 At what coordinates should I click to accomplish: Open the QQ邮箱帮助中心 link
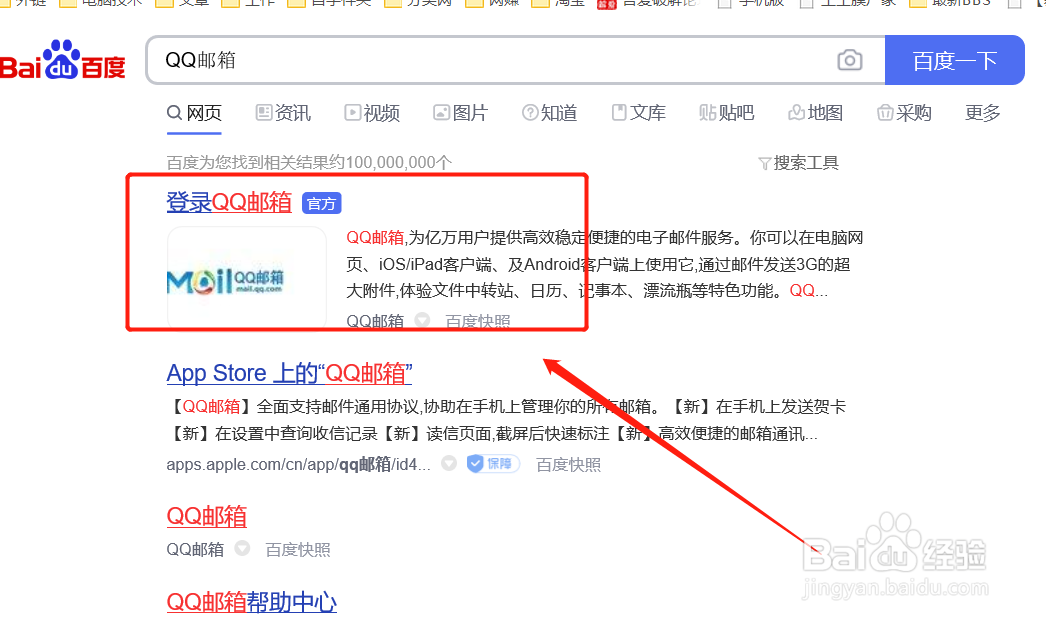[251, 602]
